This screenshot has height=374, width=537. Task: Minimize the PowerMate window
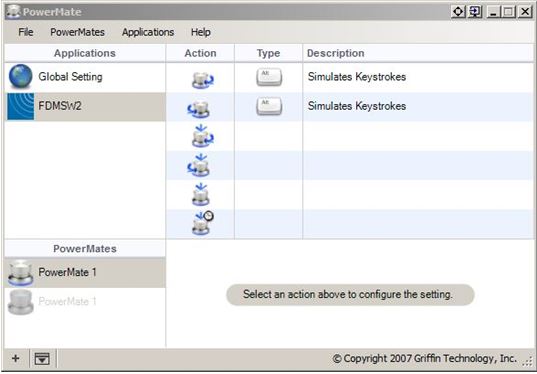pyautogui.click(x=494, y=12)
